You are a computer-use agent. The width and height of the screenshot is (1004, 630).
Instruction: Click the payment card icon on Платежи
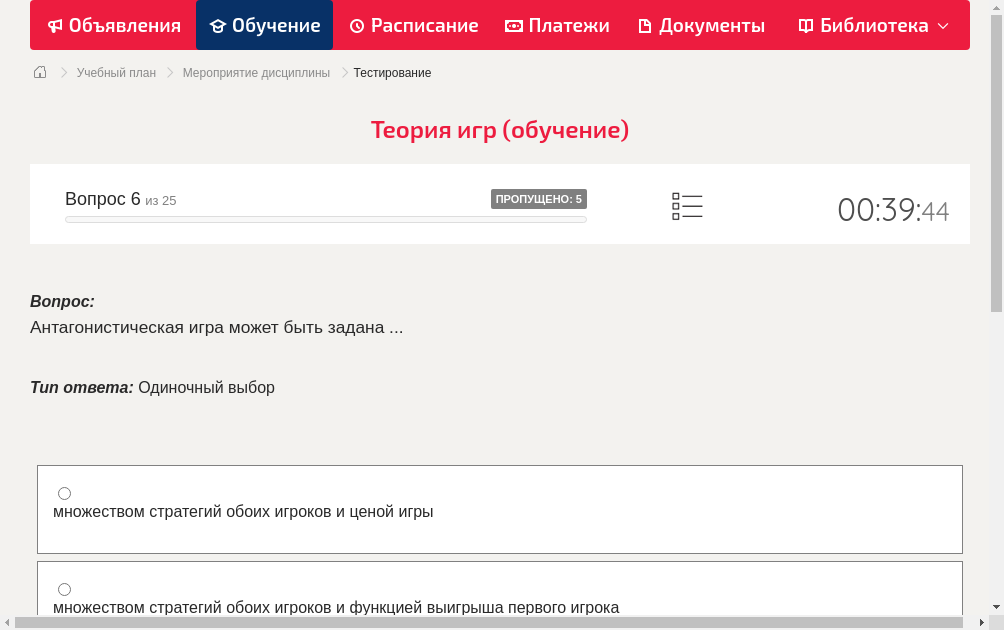pyautogui.click(x=512, y=25)
